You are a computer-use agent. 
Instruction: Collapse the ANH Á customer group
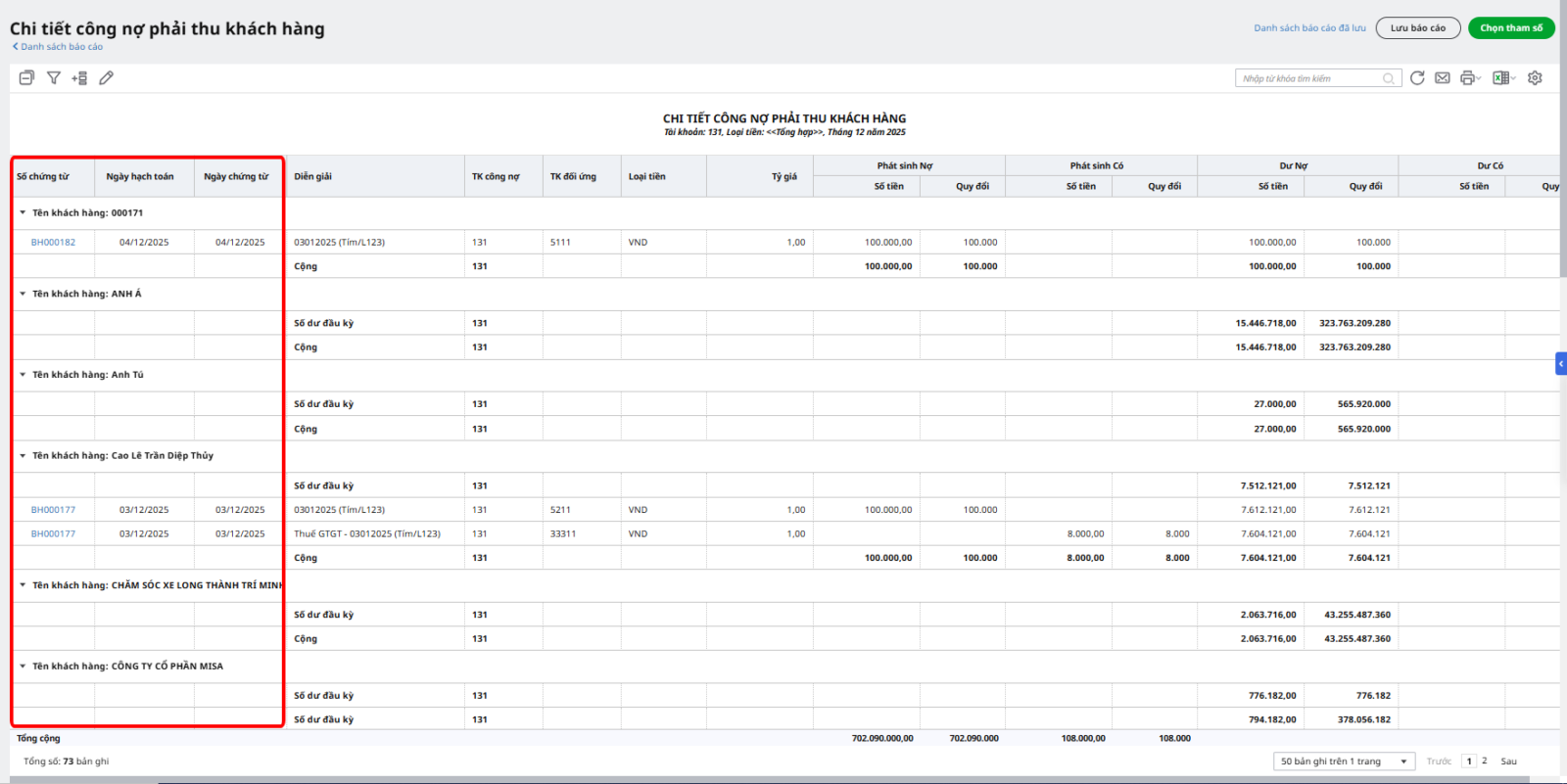tap(23, 294)
